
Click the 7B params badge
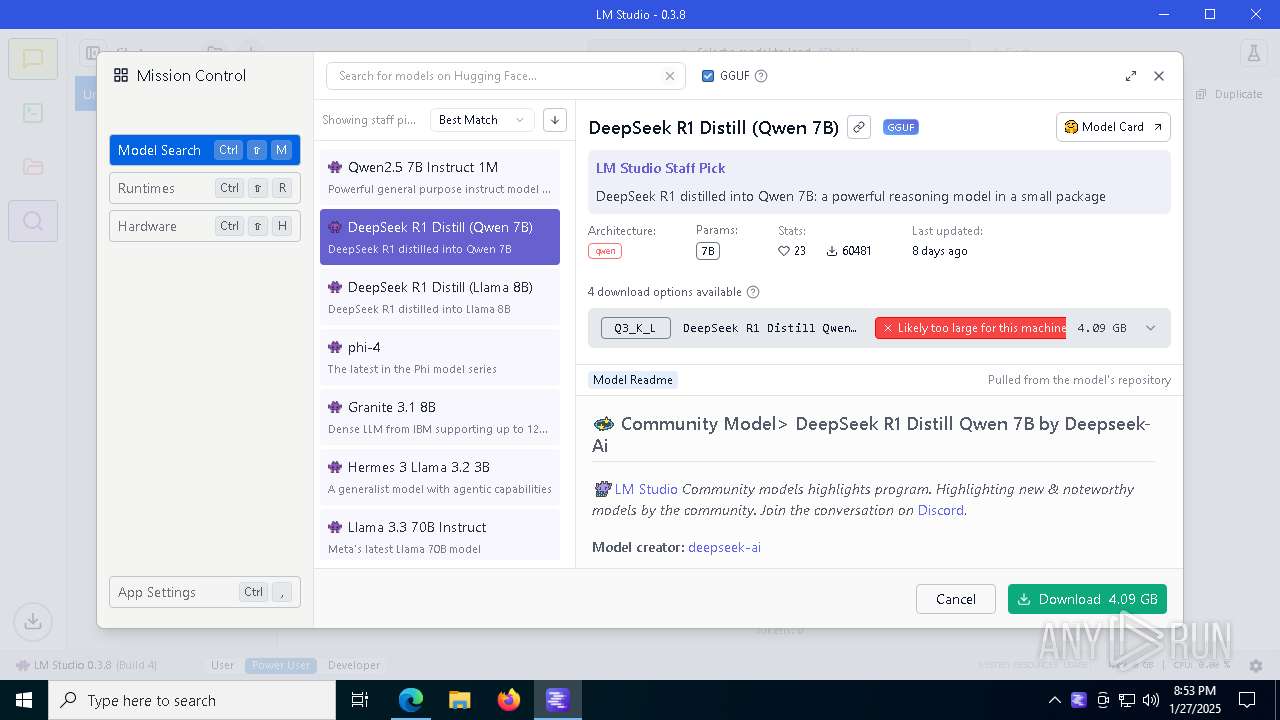click(707, 251)
